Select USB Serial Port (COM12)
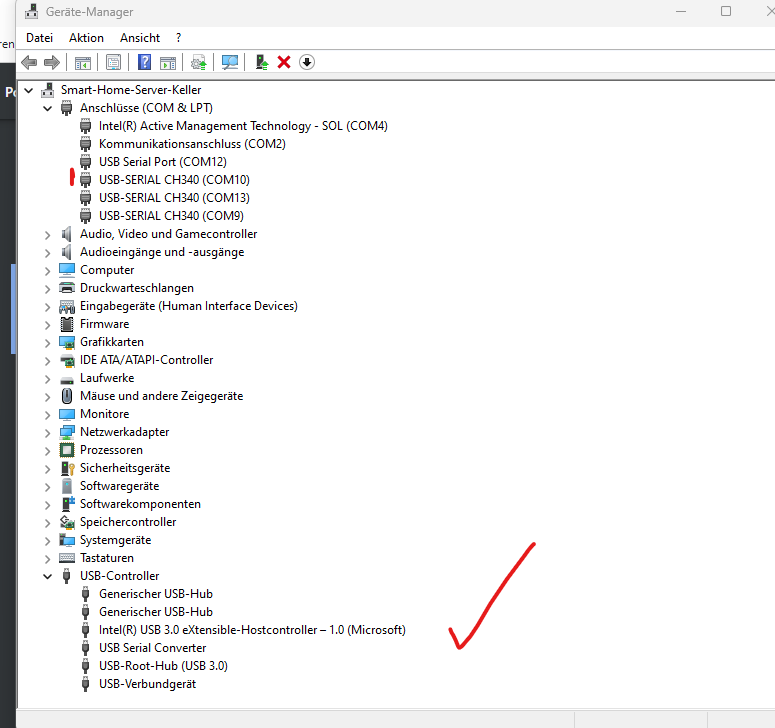 (163, 162)
